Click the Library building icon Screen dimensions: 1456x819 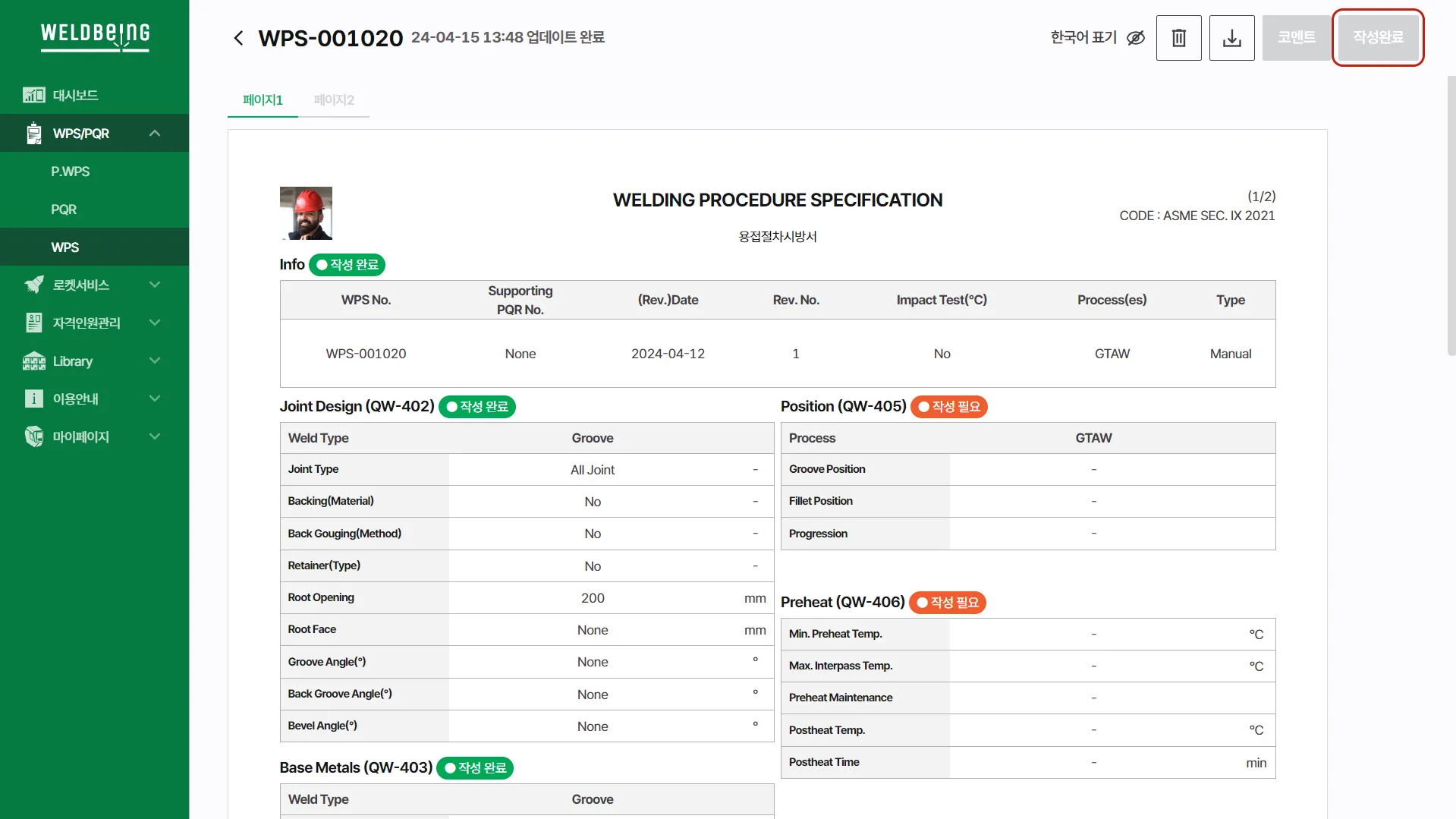[33, 361]
